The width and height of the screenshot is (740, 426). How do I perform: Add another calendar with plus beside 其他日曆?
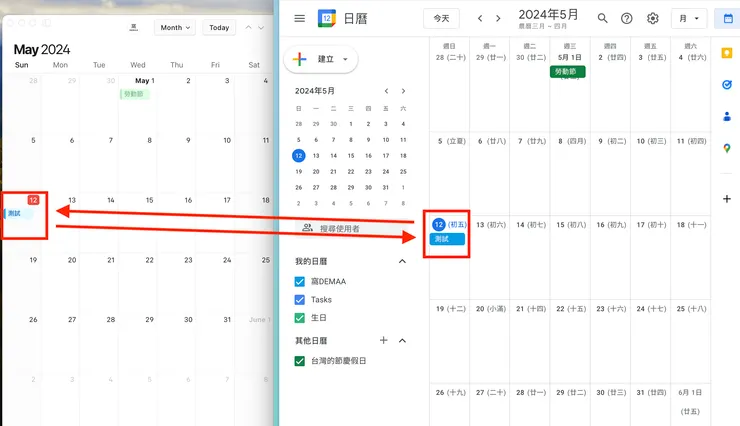coord(383,340)
